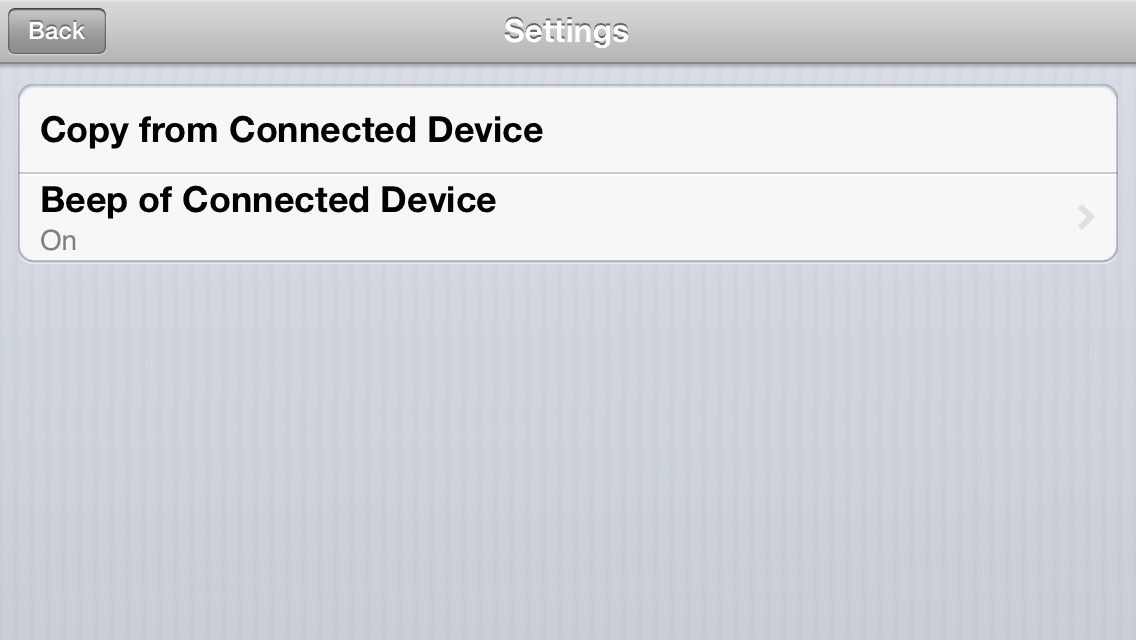
Task: Click the Settings title in header
Action: (567, 31)
